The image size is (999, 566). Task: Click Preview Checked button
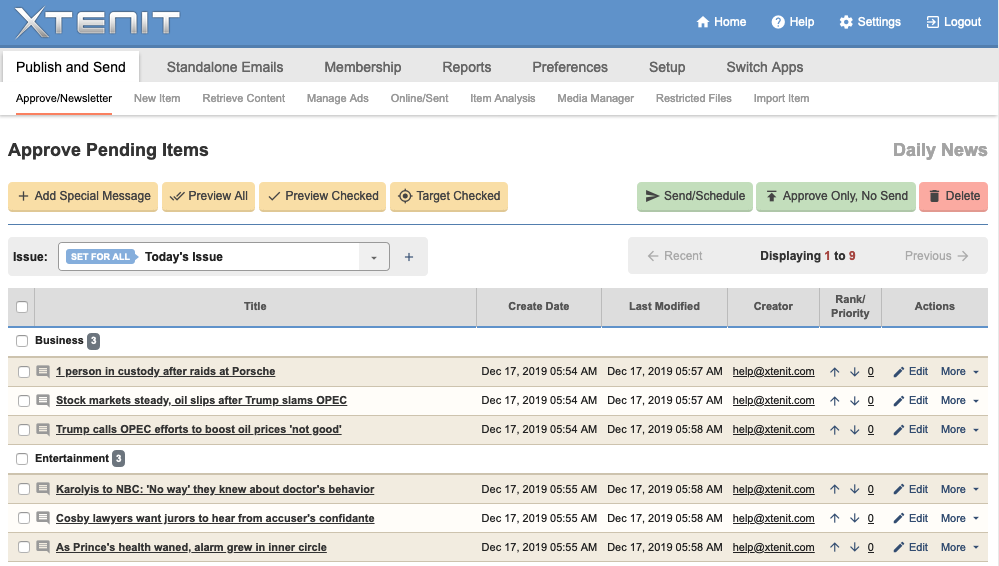click(322, 196)
